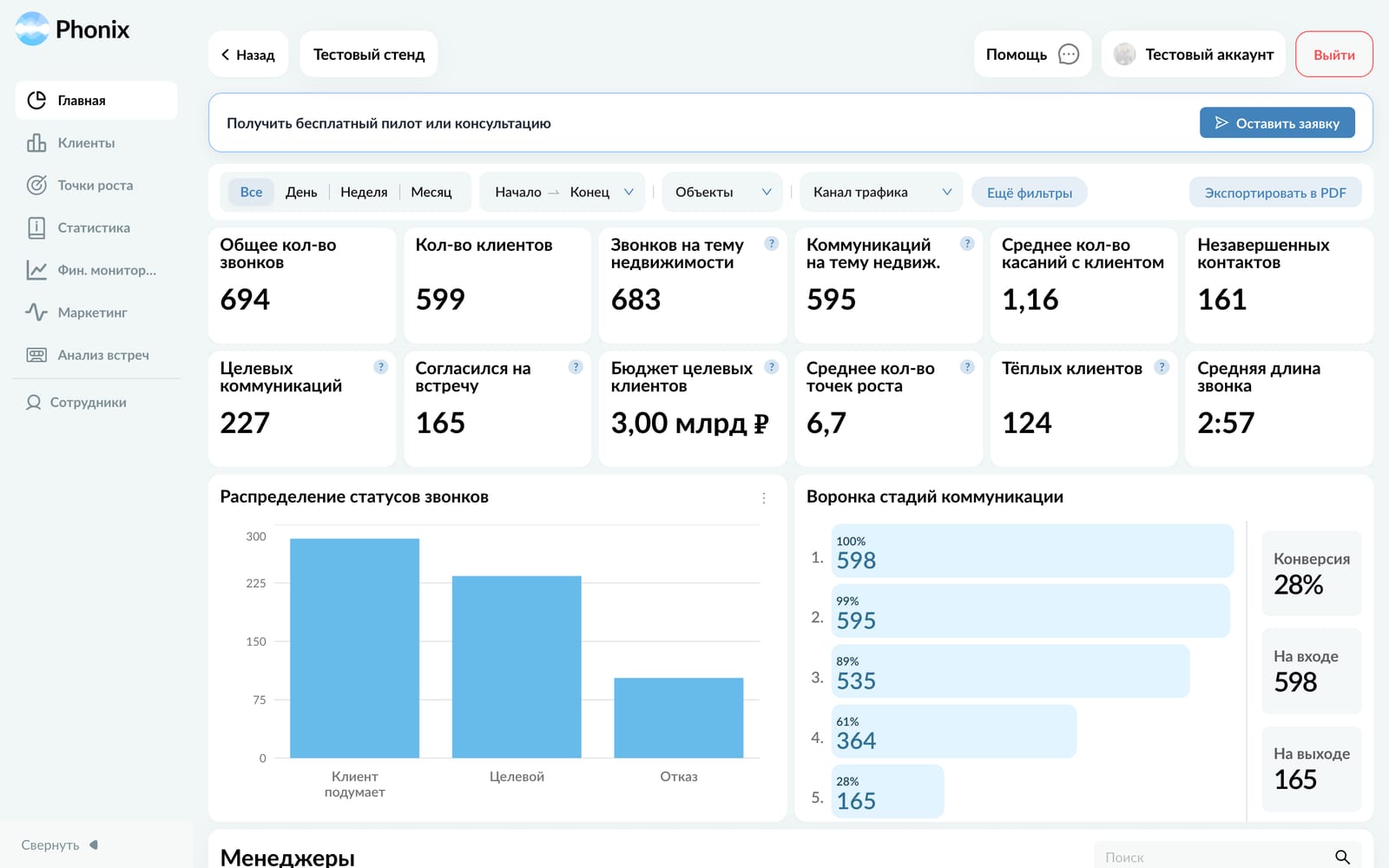
Task: Switch period filter to Неделя
Action: (364, 192)
